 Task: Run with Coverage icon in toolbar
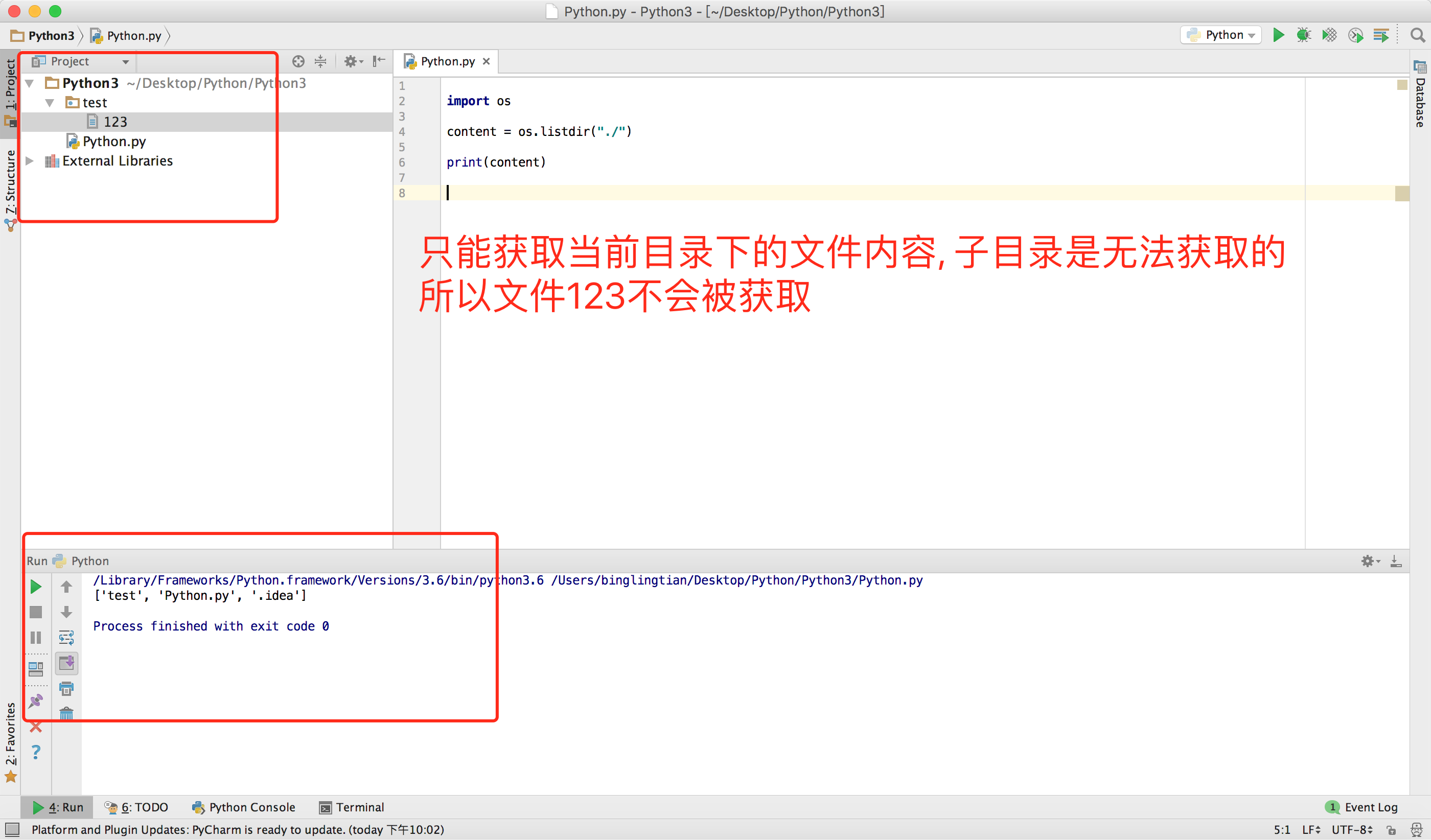pyautogui.click(x=1329, y=35)
